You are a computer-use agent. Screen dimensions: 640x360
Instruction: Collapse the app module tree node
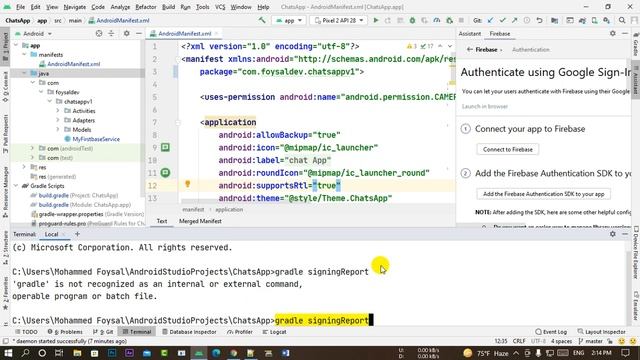point(16,45)
